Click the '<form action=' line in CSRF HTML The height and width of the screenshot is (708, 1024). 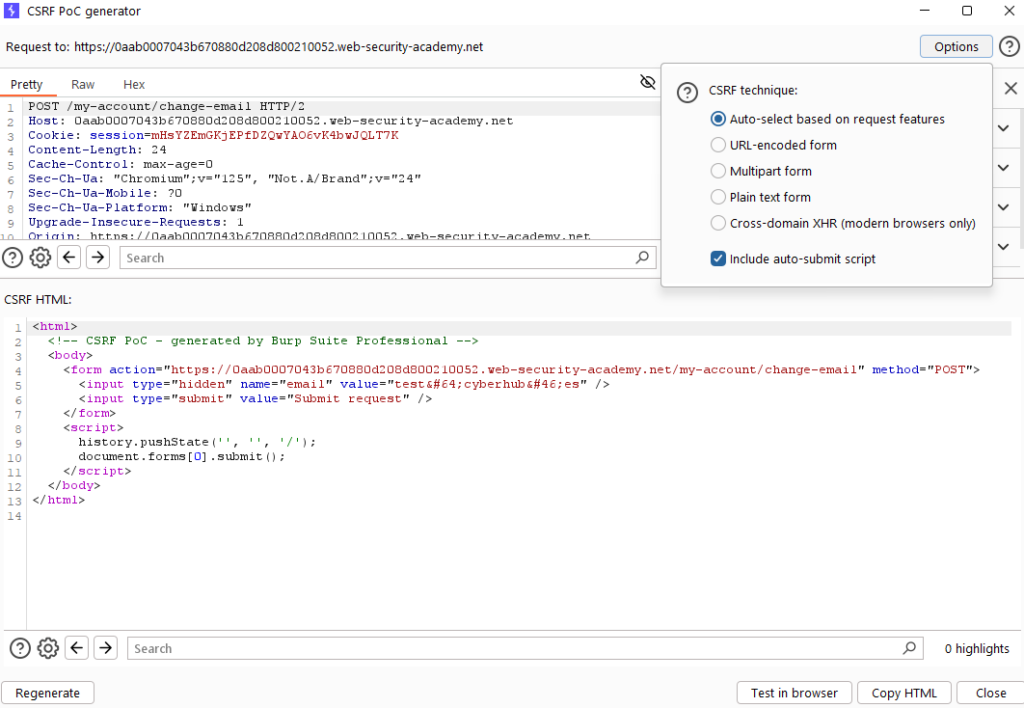522,370
